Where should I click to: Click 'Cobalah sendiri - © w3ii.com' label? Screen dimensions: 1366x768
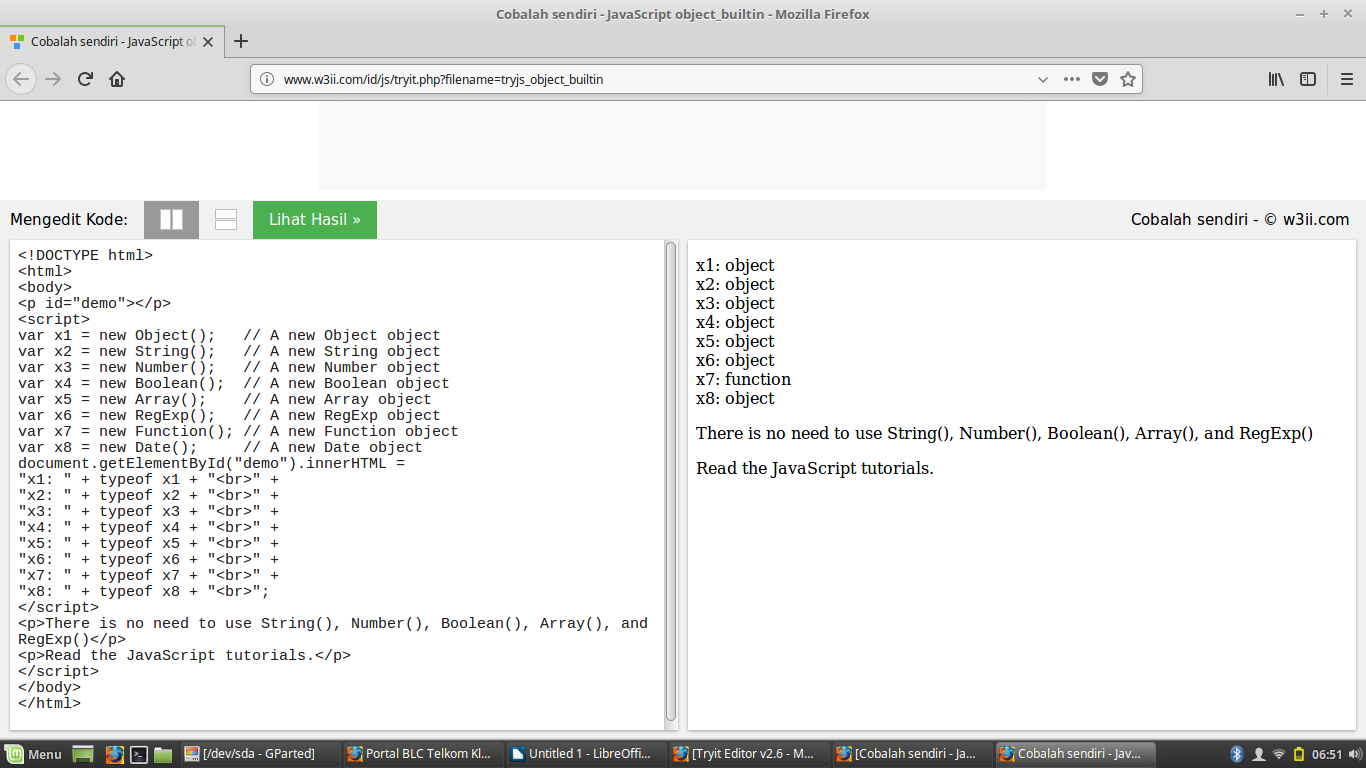(1240, 220)
